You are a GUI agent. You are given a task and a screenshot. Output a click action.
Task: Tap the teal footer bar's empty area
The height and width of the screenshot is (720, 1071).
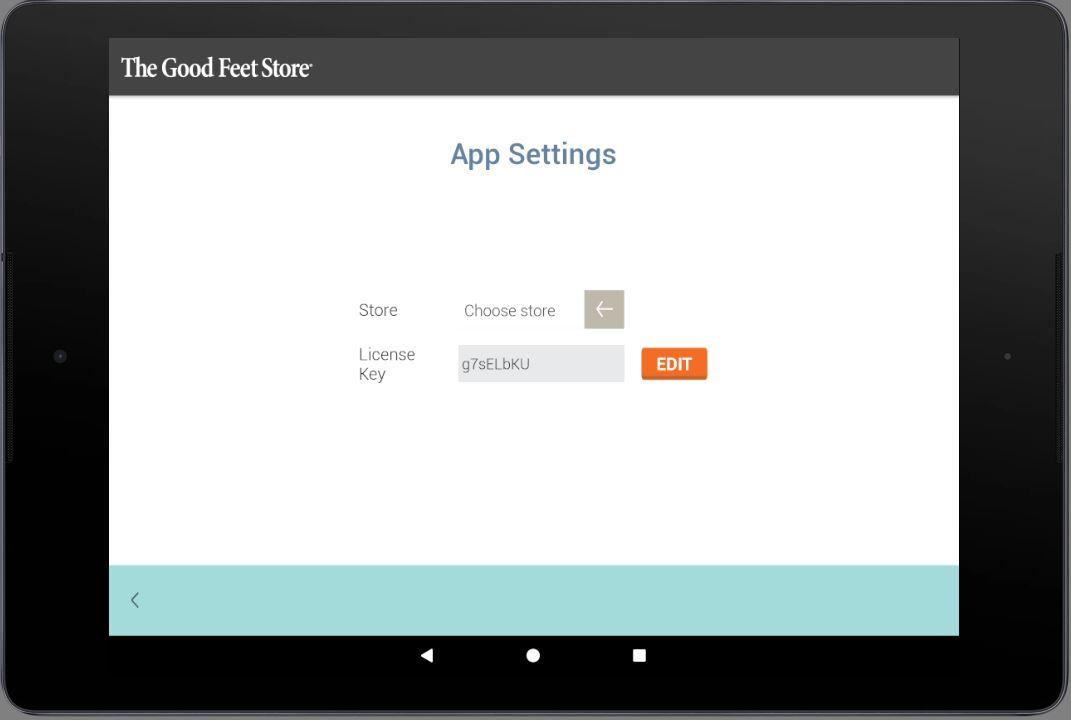546,600
